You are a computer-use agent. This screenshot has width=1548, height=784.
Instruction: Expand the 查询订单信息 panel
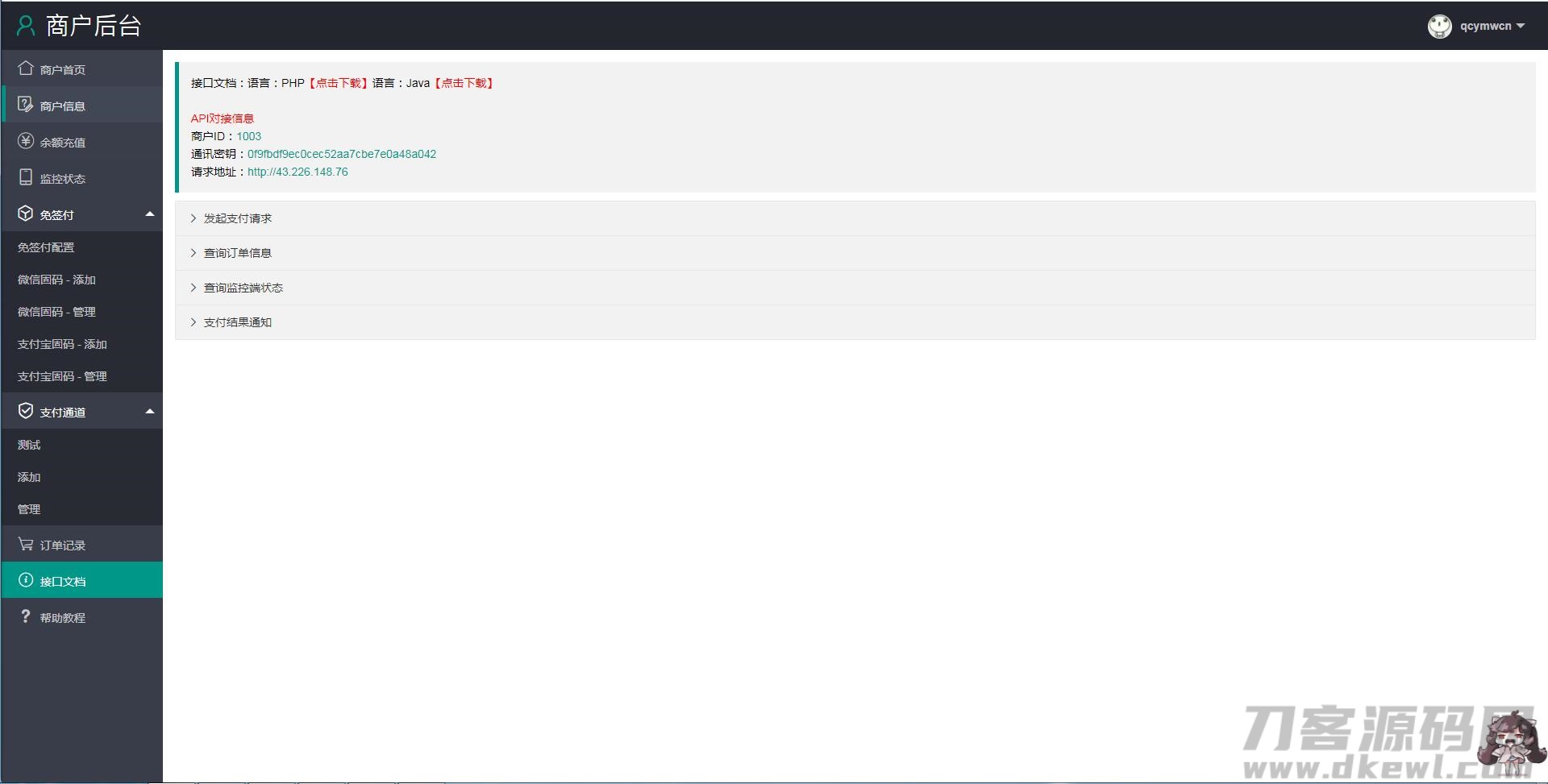[x=237, y=253]
